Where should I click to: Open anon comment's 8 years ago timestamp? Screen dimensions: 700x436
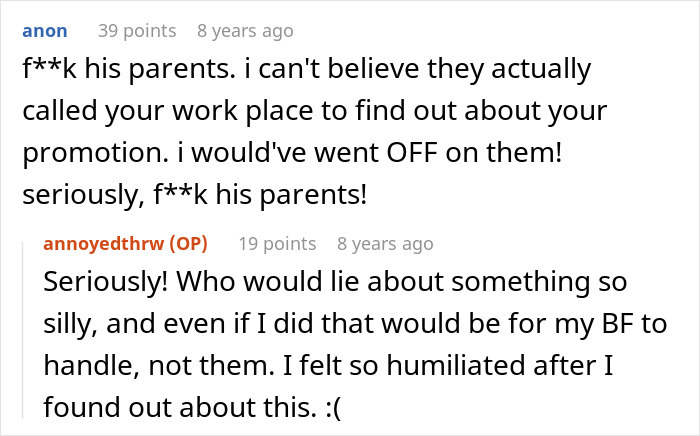(x=245, y=31)
